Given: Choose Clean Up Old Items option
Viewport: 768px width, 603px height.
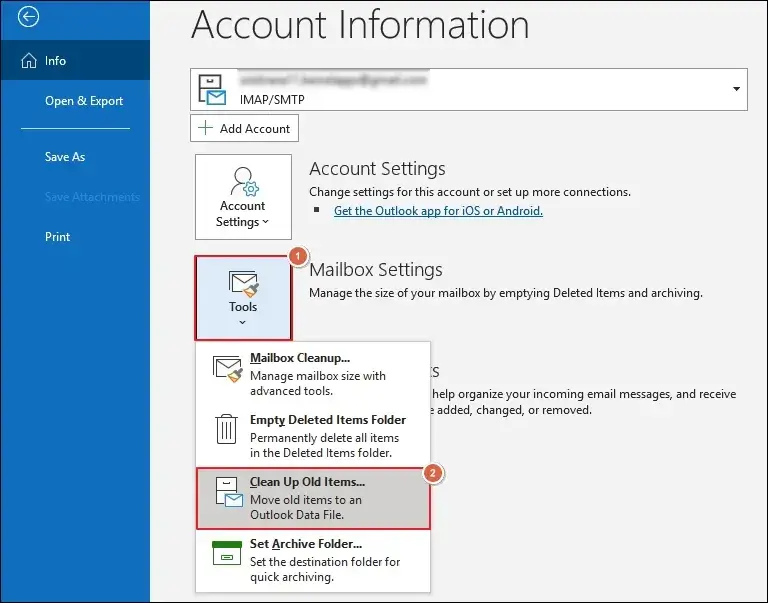Looking at the screenshot, I should (x=313, y=498).
